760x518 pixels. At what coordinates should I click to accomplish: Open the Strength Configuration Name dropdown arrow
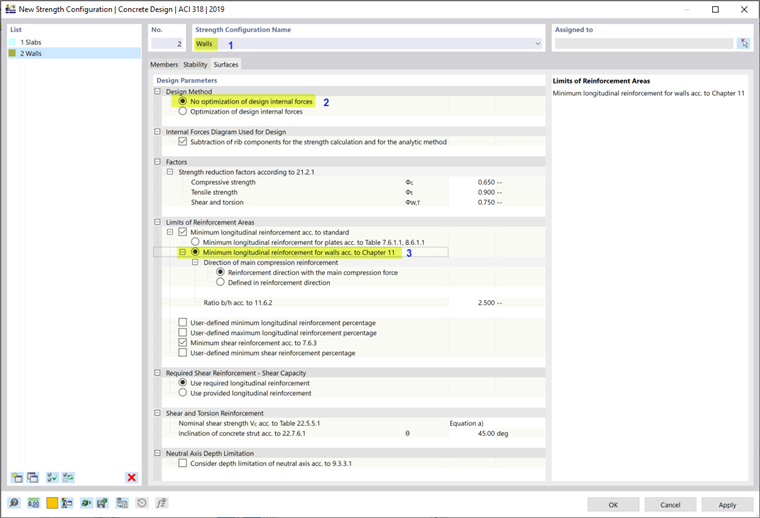tap(538, 44)
